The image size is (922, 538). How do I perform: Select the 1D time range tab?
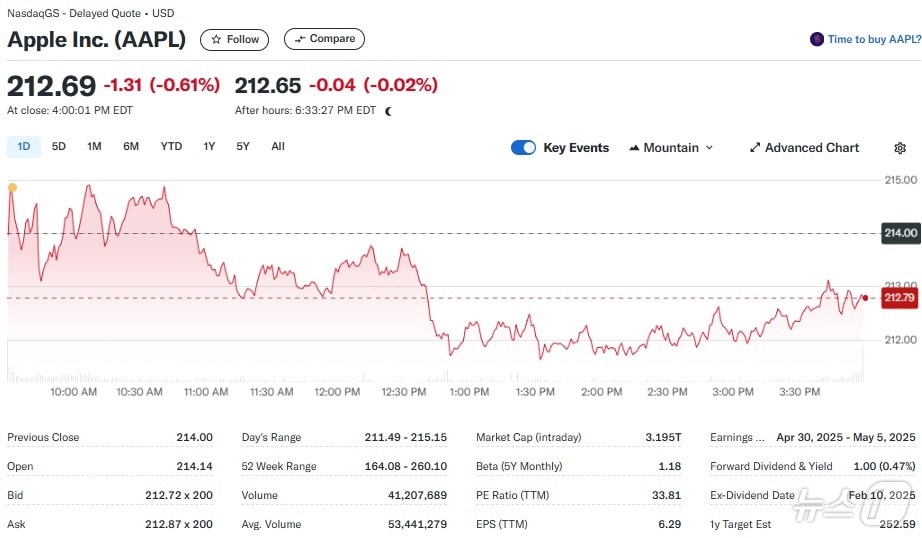[x=24, y=146]
